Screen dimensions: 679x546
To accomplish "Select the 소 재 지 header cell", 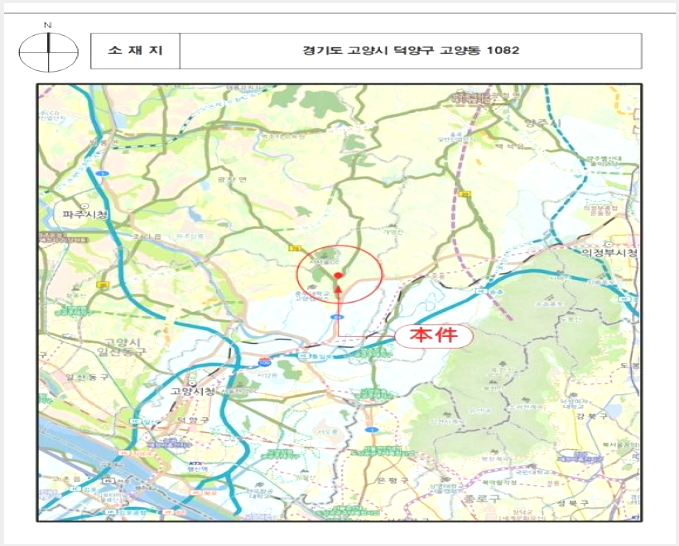I will coord(135,51).
